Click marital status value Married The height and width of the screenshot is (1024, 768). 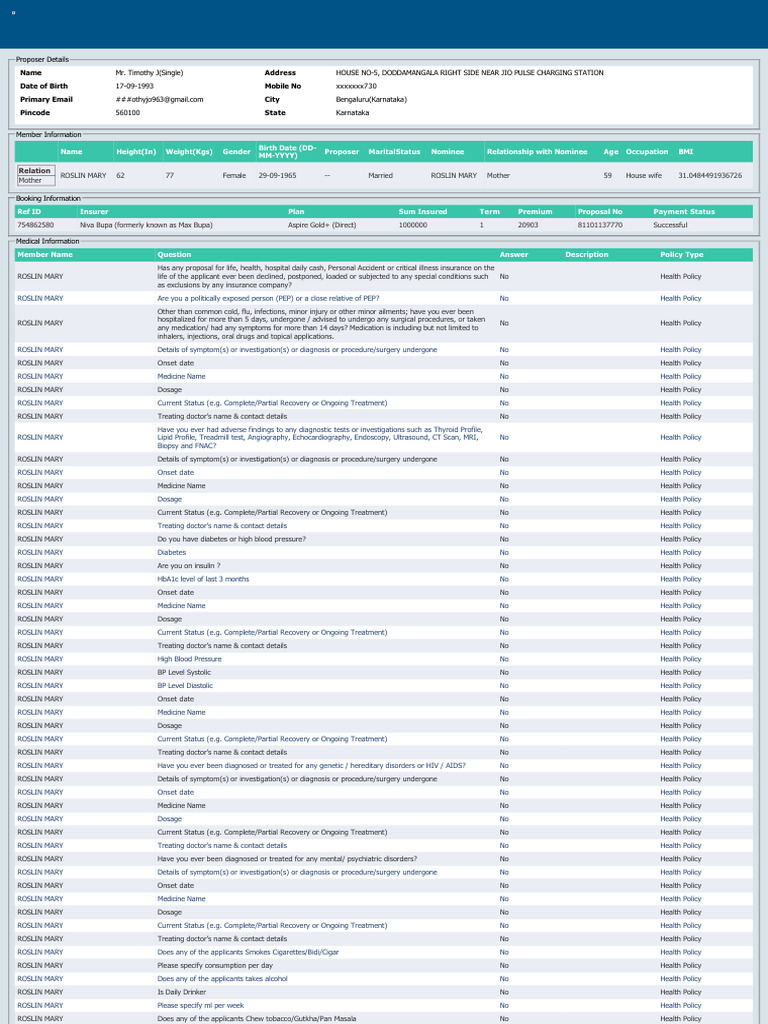(380, 176)
